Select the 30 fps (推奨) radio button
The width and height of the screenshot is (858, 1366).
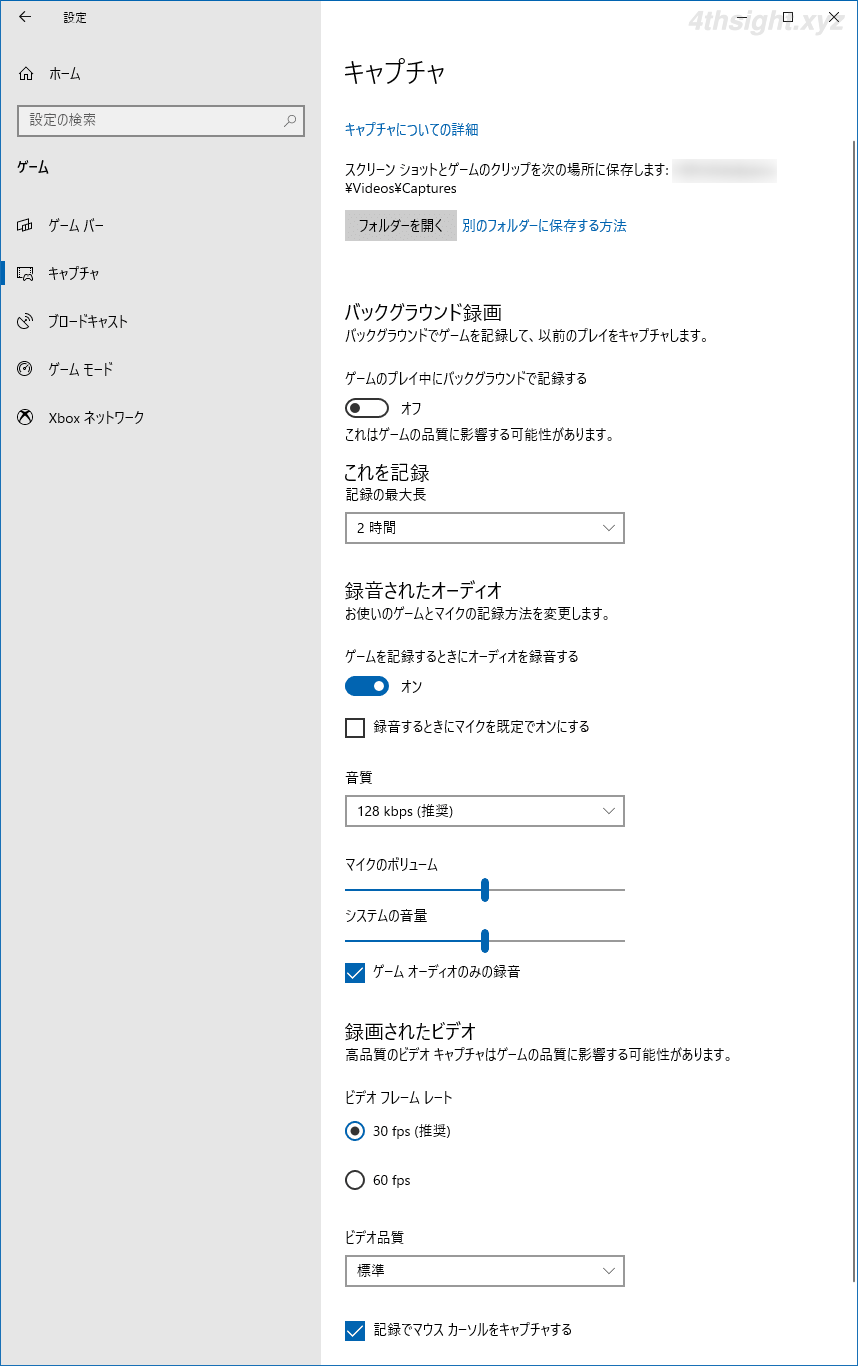354,1132
